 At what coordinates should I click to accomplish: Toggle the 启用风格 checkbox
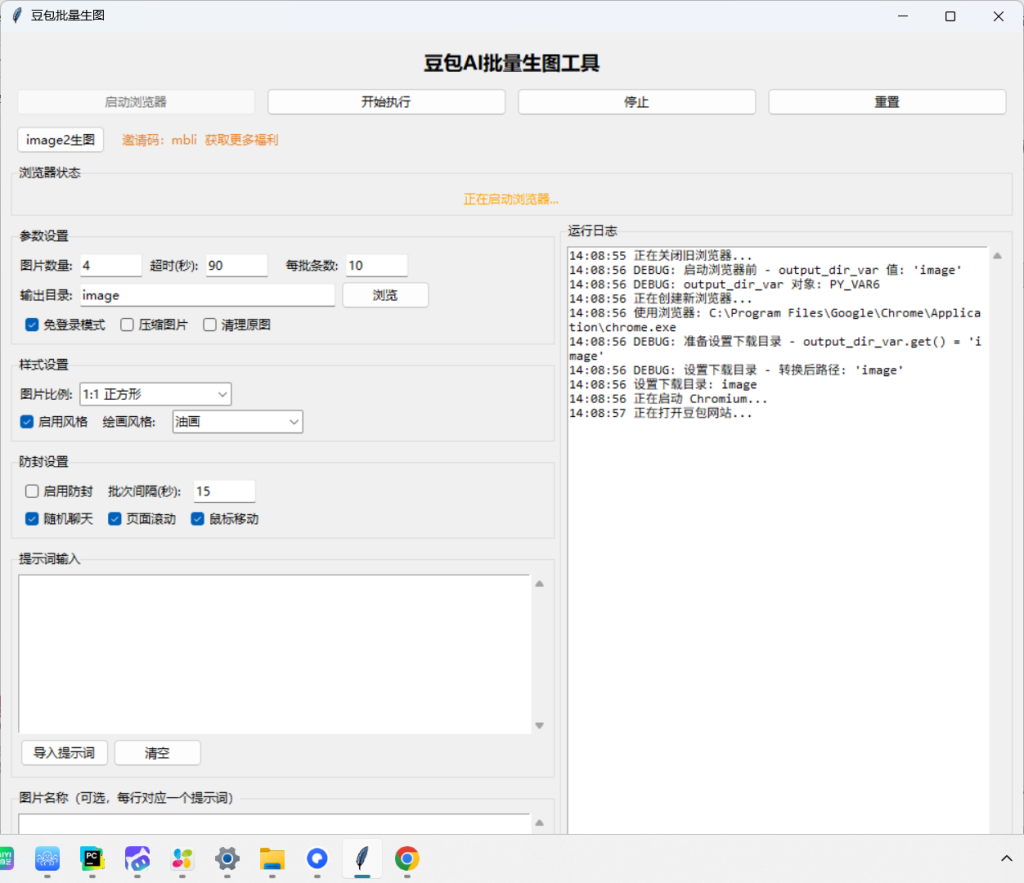point(27,421)
